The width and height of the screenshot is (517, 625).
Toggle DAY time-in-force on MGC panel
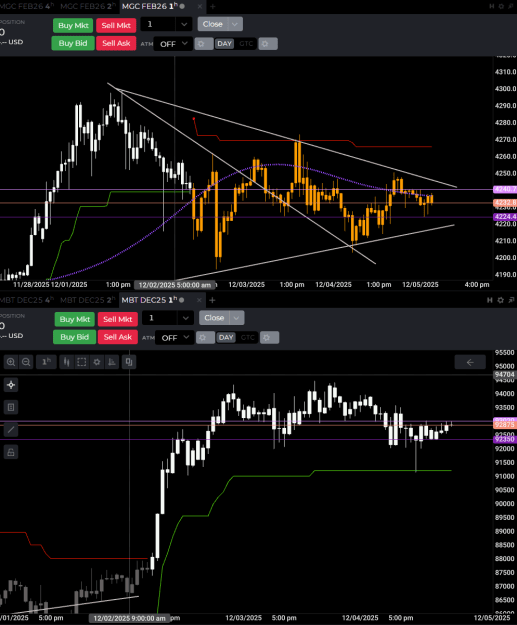coord(224,44)
